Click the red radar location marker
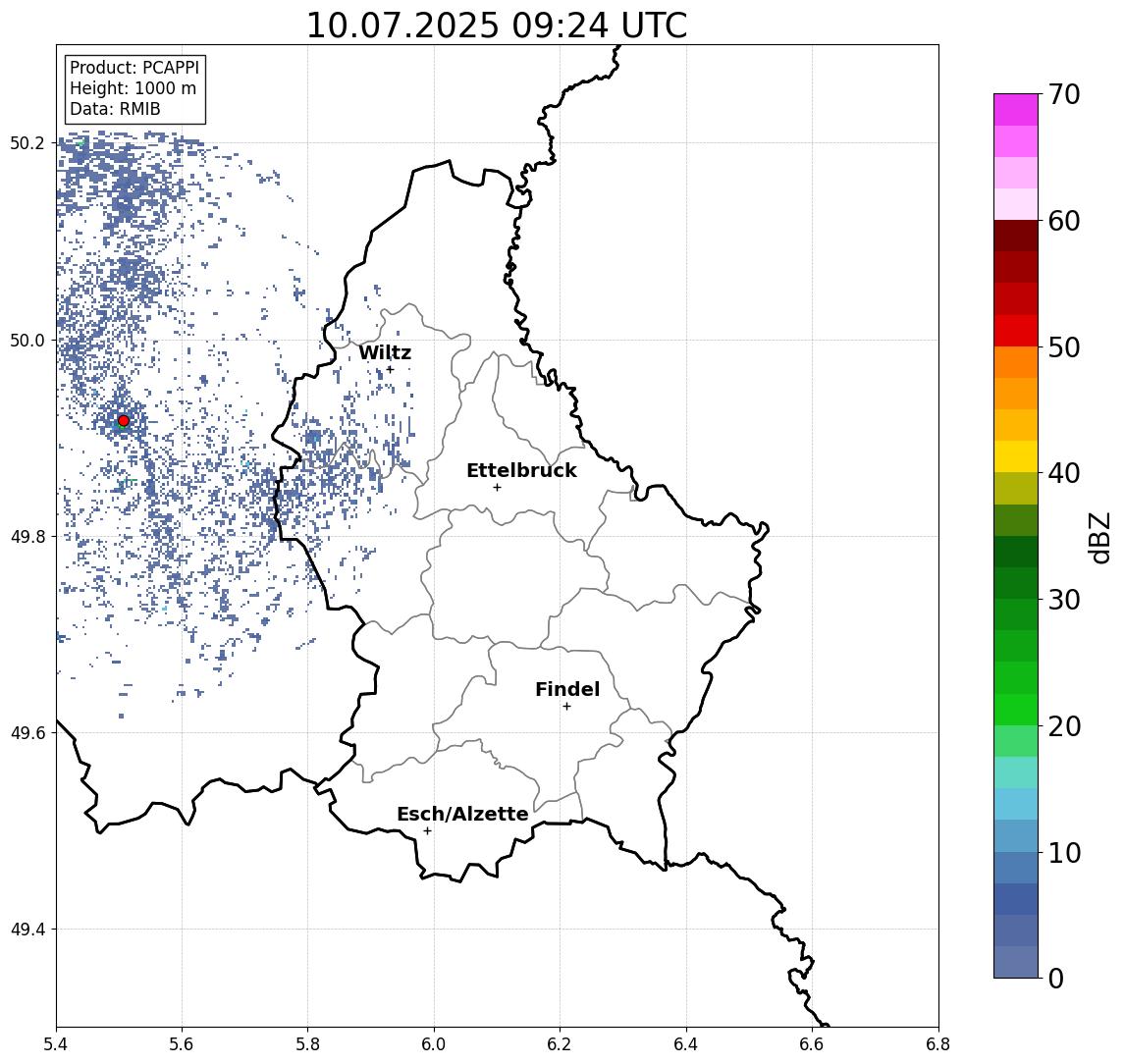The width and height of the screenshot is (1124, 1064). pos(124,421)
